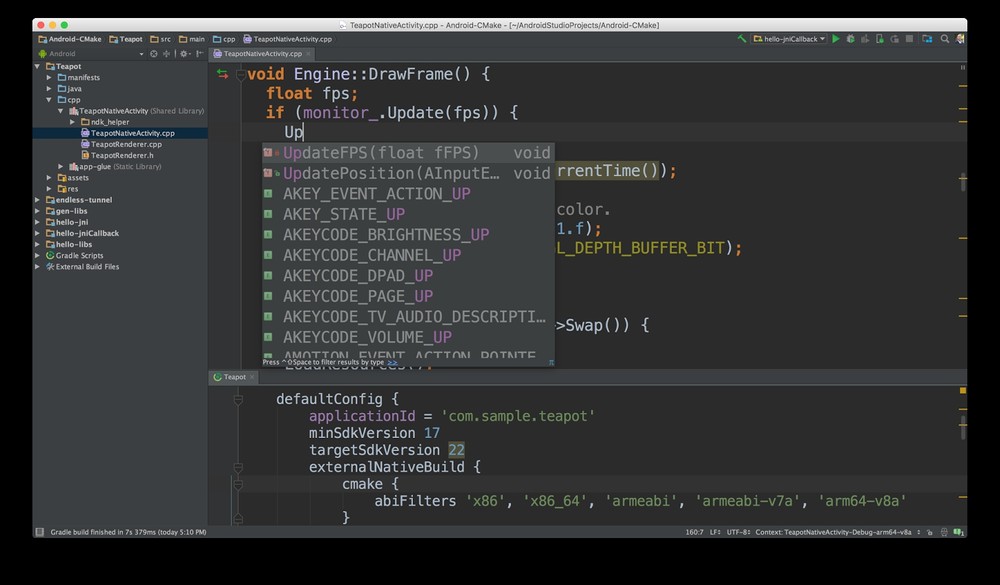Start debugging with the Debug icon
The height and width of the screenshot is (585, 1000).
(x=850, y=39)
